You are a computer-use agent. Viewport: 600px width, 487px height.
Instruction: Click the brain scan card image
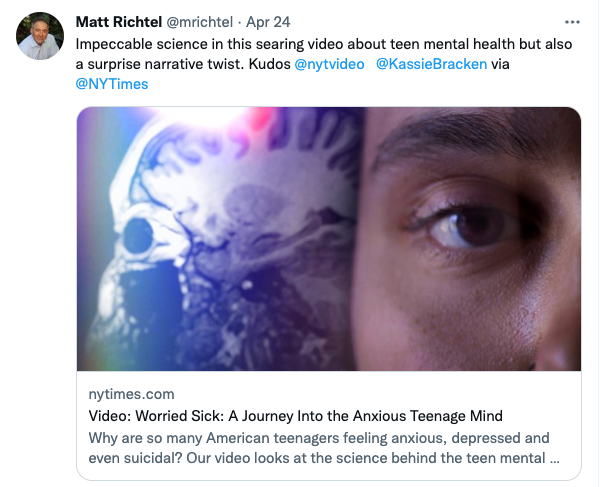tap(218, 239)
